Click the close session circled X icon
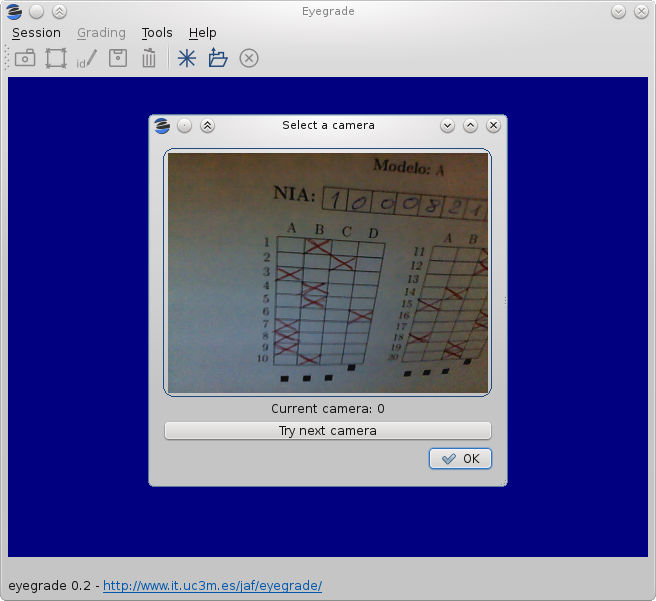This screenshot has width=656, height=601. [249, 58]
